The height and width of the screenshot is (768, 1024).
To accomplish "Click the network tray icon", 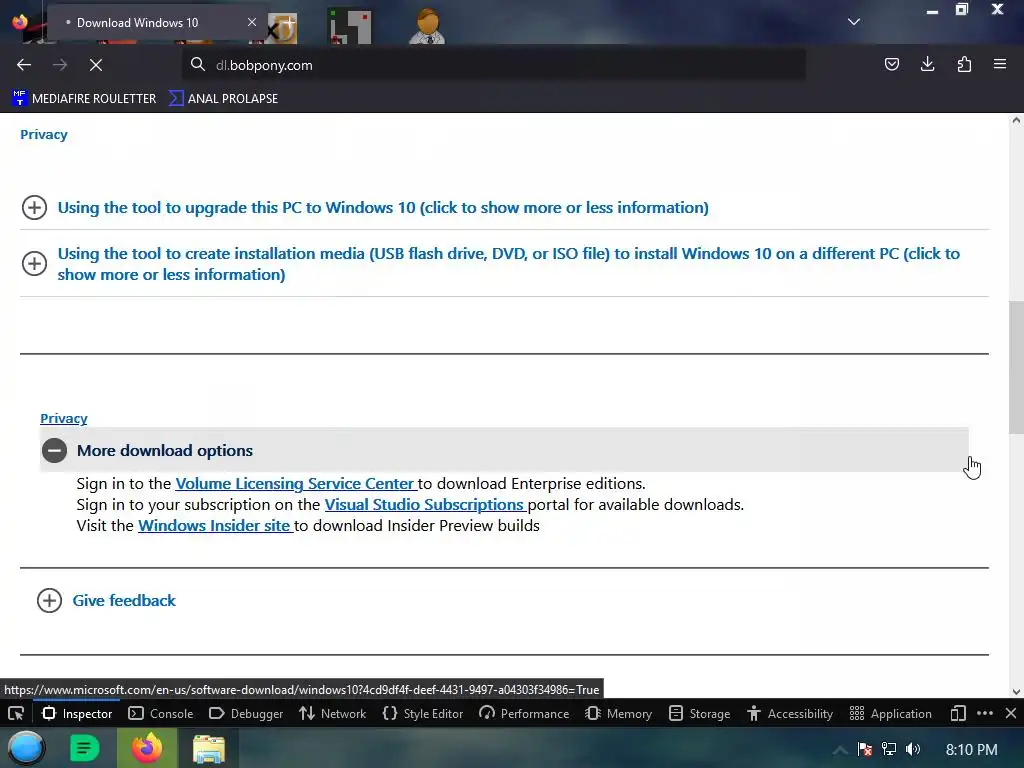I will point(889,749).
